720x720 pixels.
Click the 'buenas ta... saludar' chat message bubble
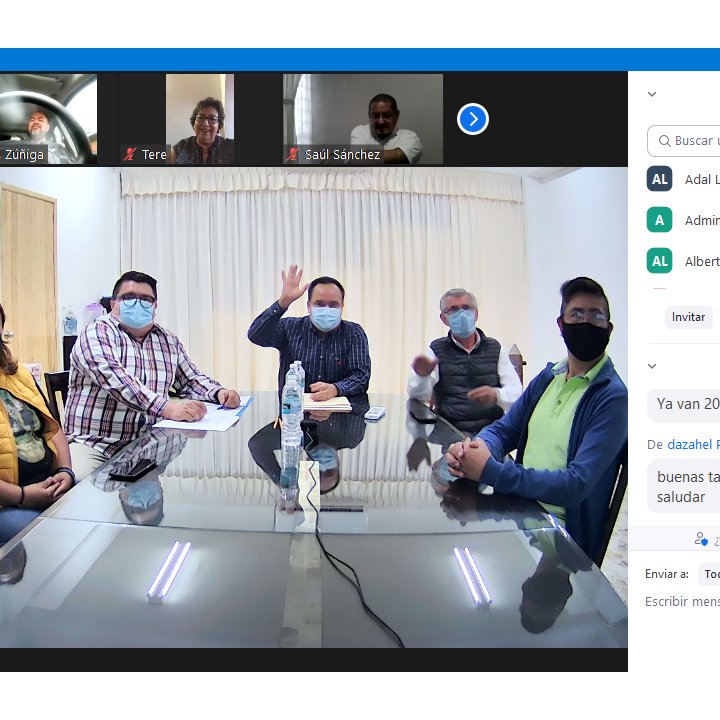pyautogui.click(x=684, y=487)
